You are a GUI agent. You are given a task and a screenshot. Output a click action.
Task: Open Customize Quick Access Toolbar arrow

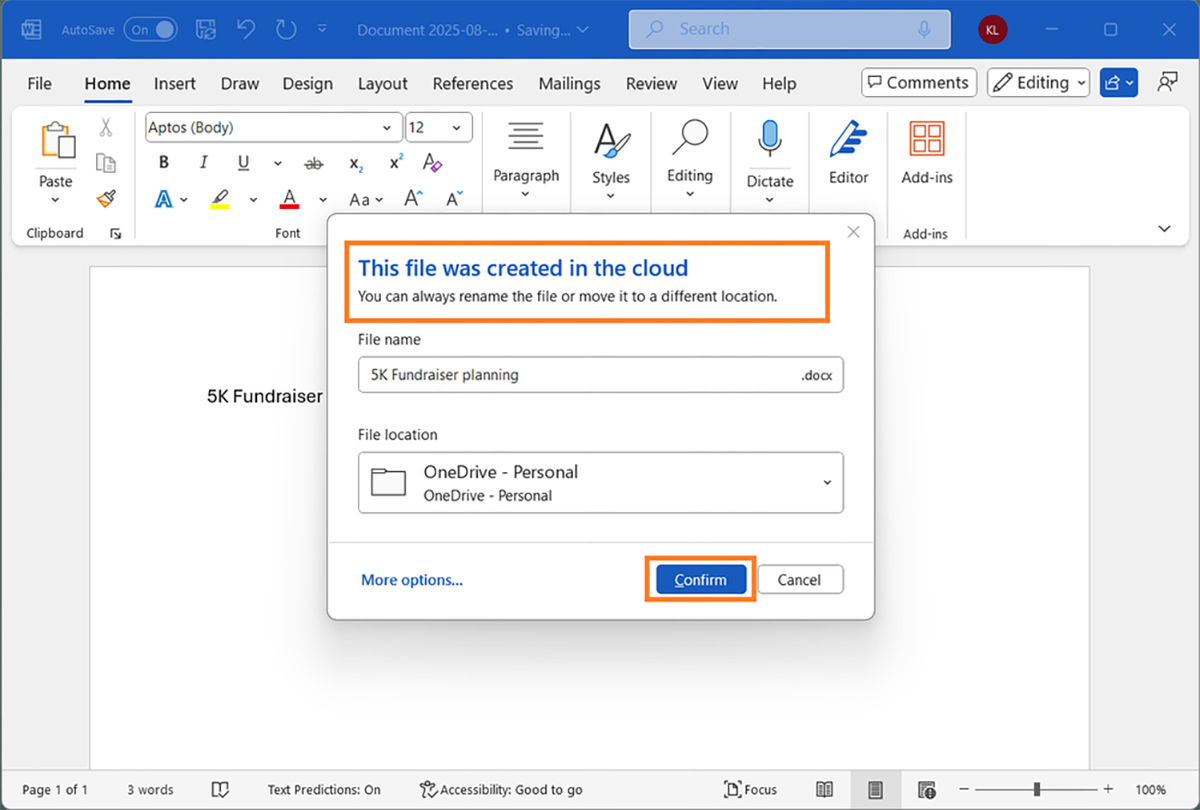(322, 30)
